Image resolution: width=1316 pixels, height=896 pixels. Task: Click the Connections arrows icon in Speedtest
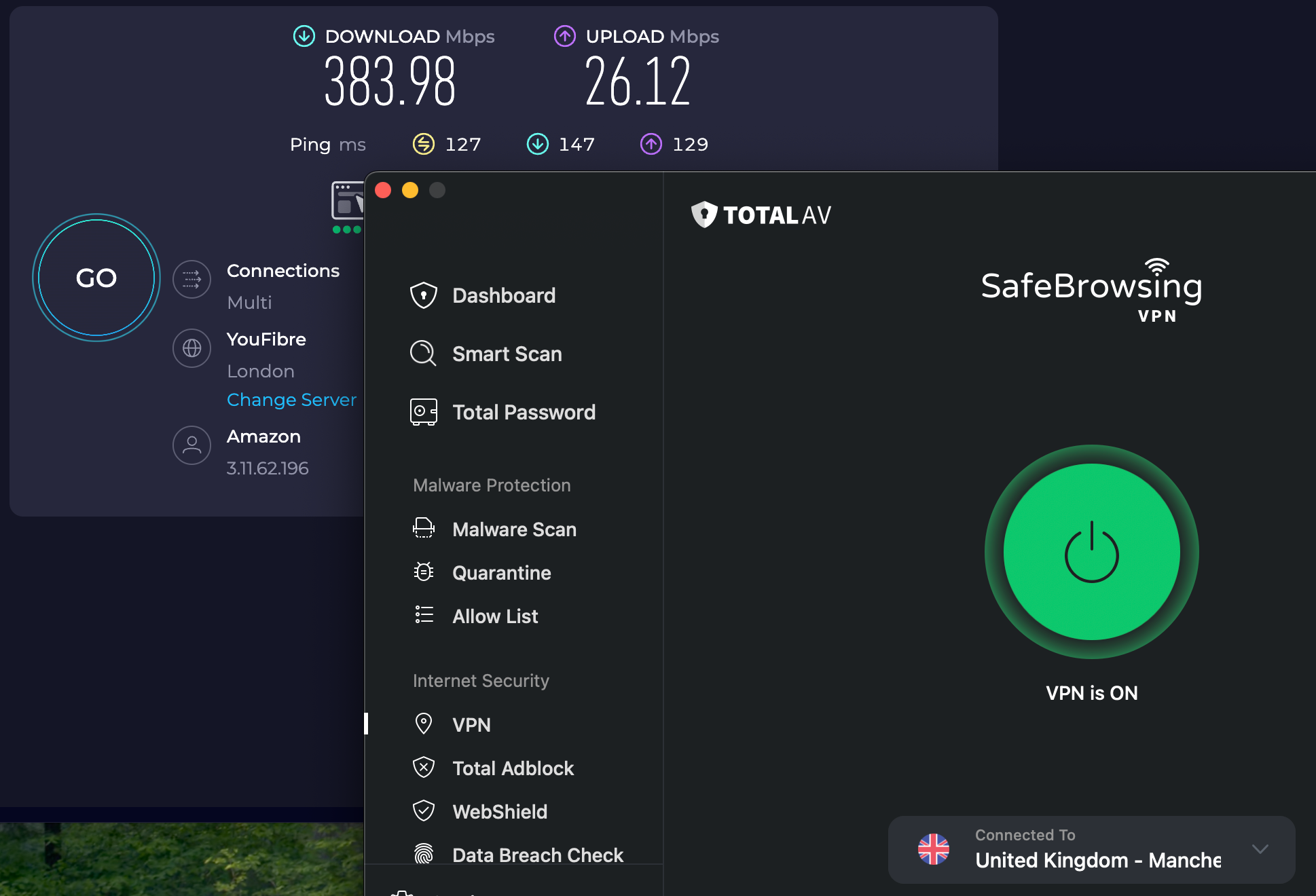pyautogui.click(x=192, y=279)
